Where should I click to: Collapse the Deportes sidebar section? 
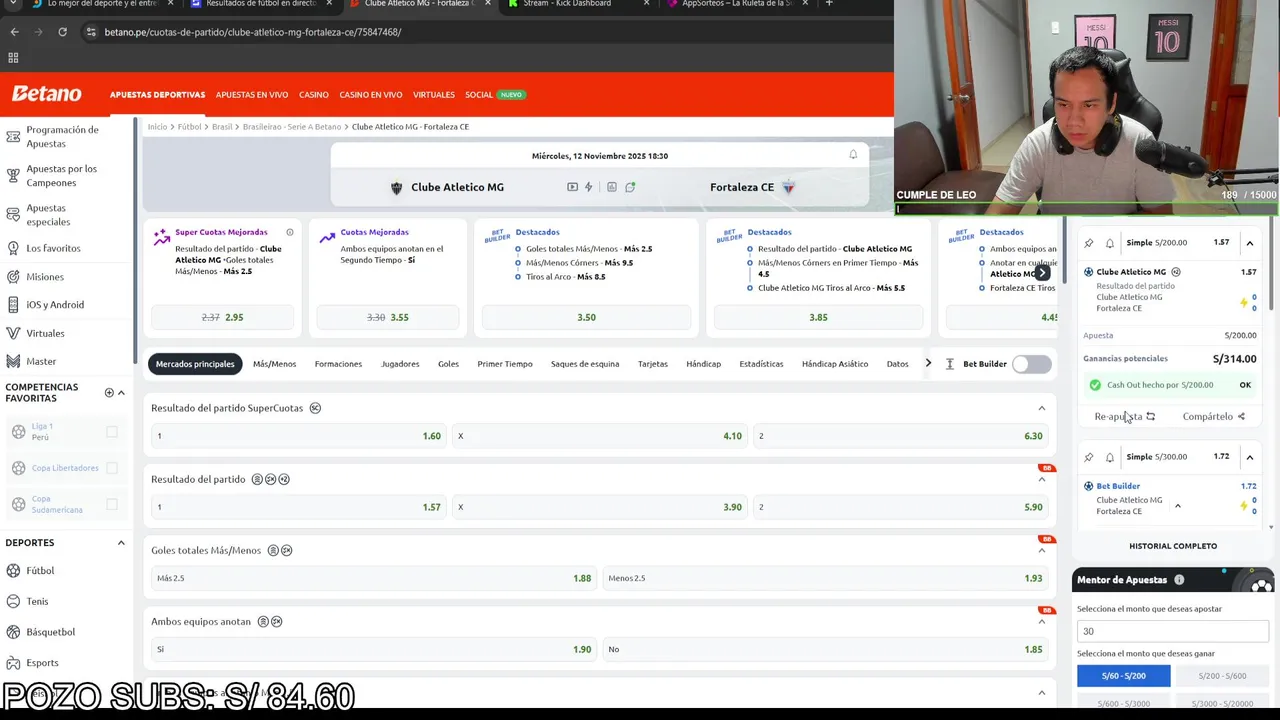(121, 543)
